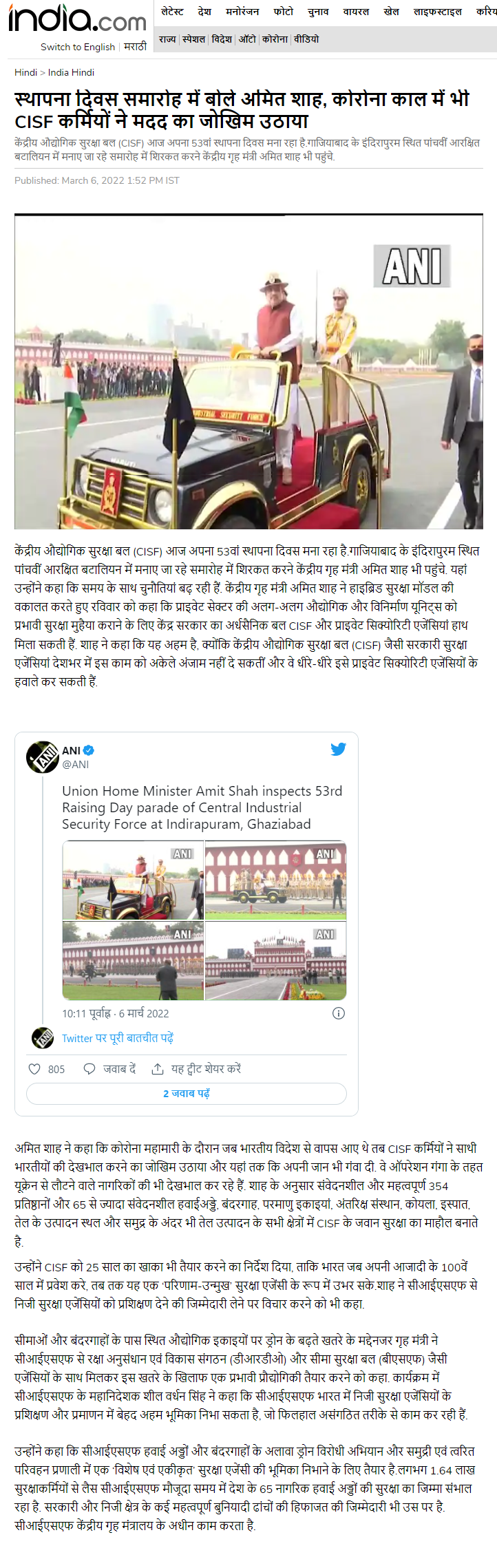
Task: Click the share tweet upload icon
Action: pos(158,1069)
